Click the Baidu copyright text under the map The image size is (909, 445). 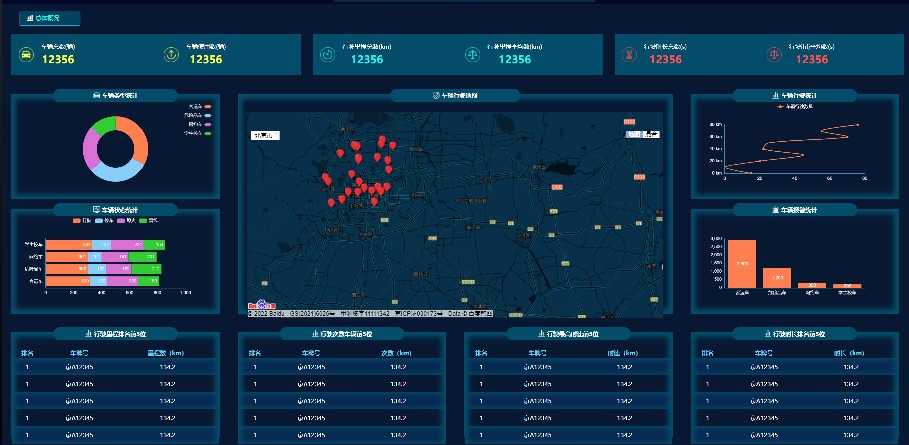pos(371,313)
